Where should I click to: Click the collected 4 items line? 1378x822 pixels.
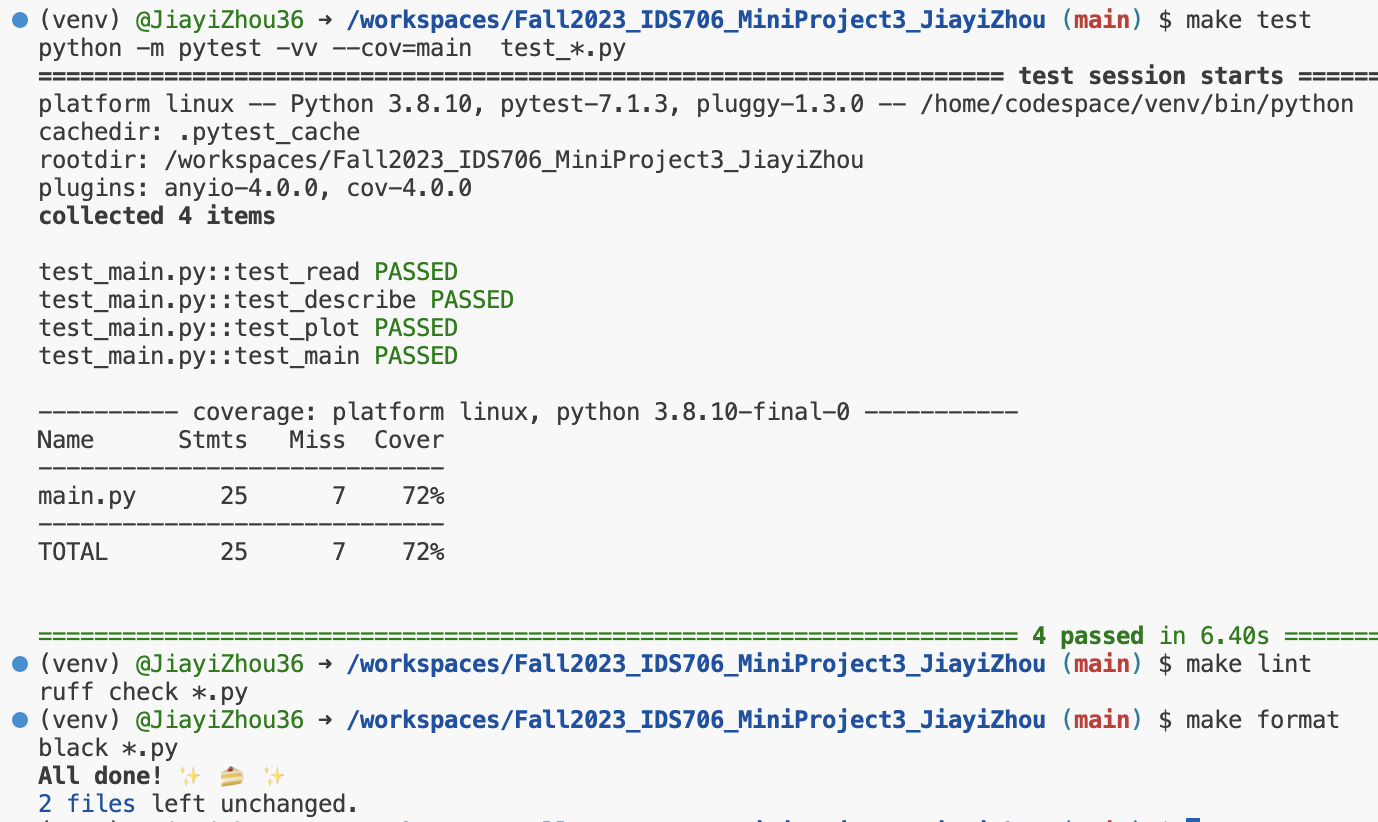(155, 215)
